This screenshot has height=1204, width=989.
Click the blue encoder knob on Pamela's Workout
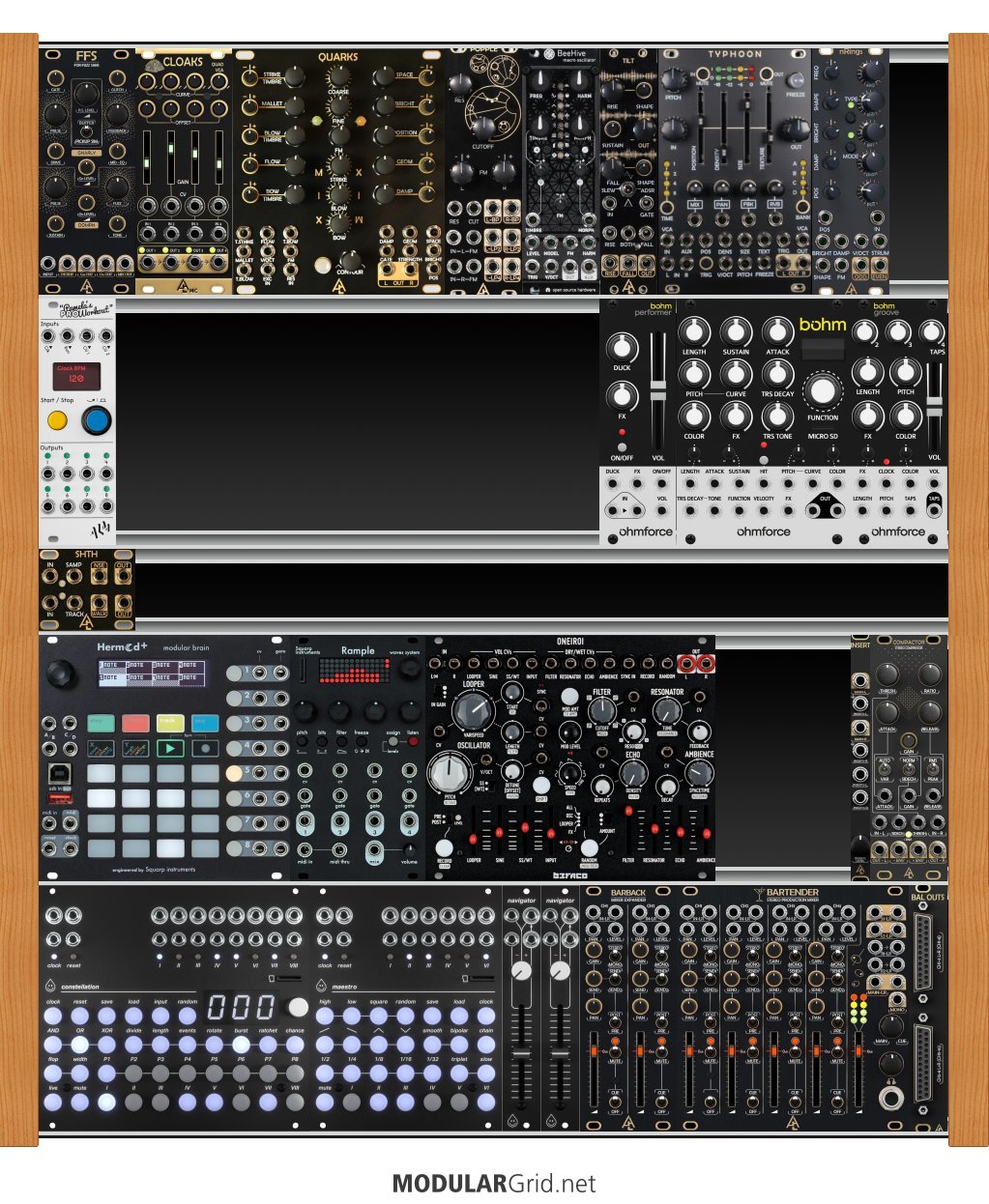click(96, 421)
